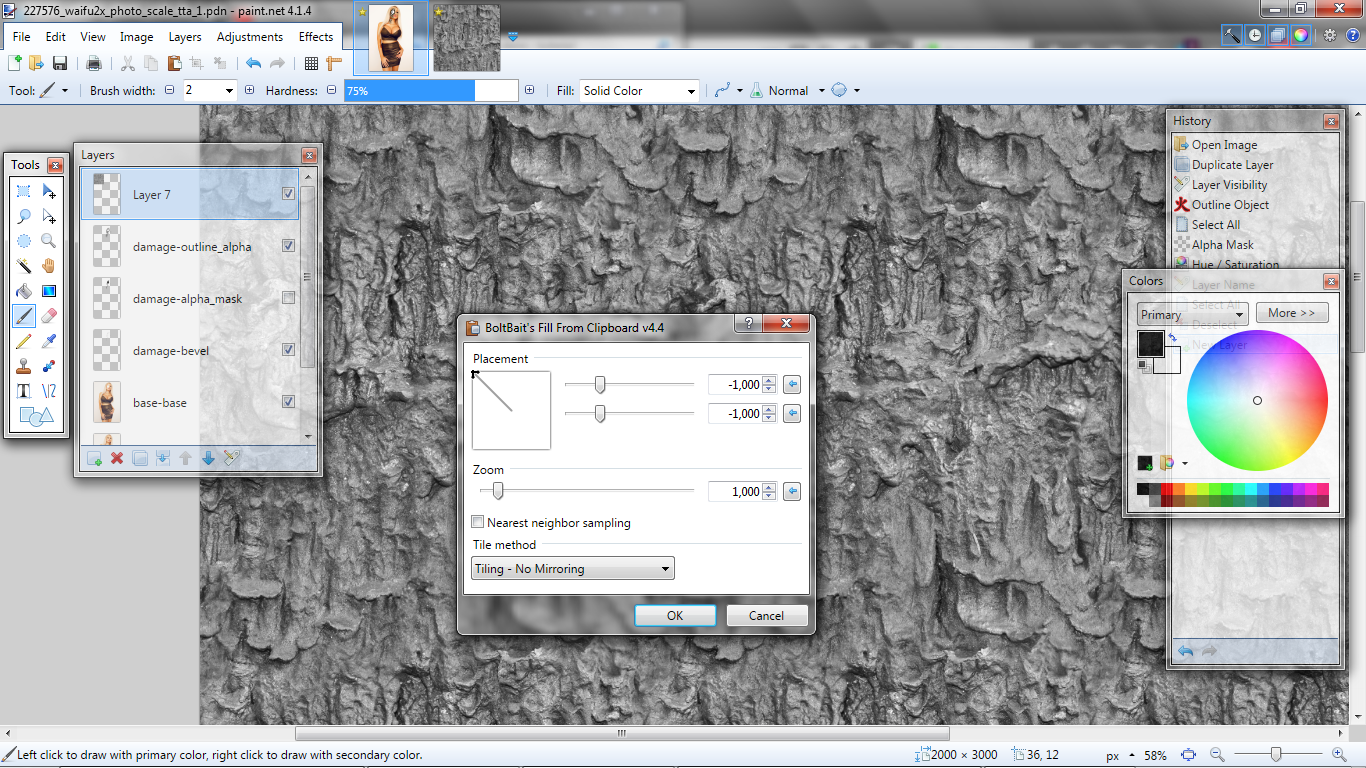This screenshot has height=768, width=1366.
Task: Toggle Layer 7 visibility checkbox
Action: [x=288, y=194]
